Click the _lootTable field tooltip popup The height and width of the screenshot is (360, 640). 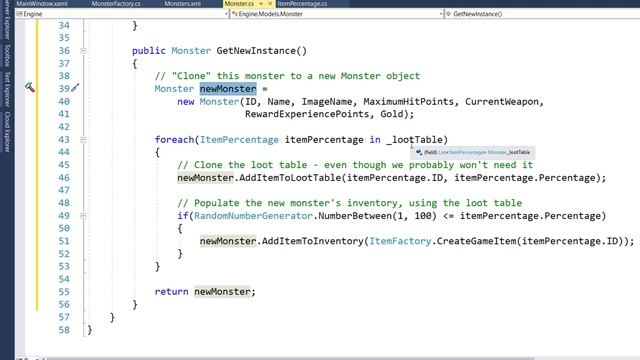[x=473, y=152]
